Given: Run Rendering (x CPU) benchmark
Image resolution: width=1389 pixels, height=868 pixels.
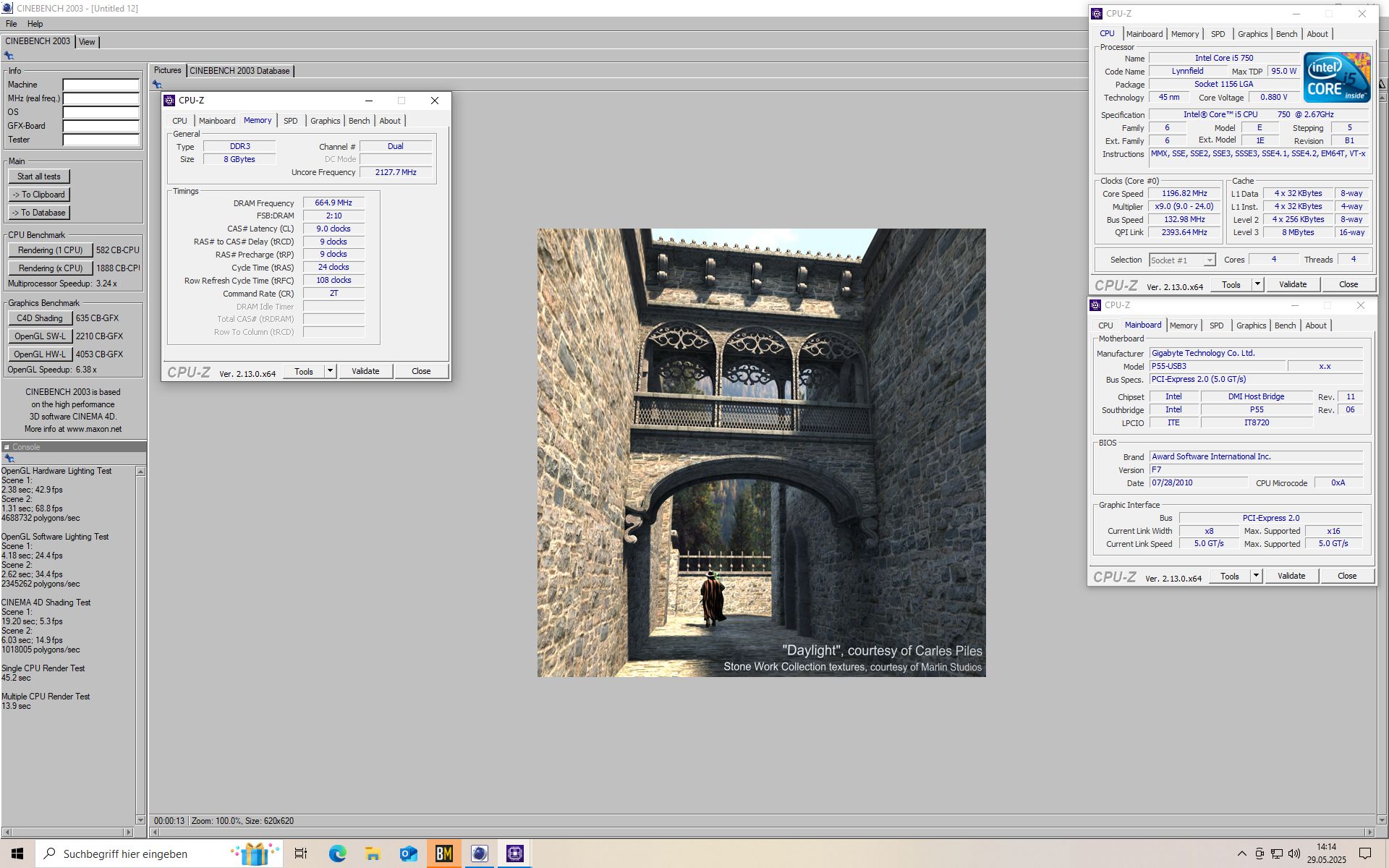Looking at the screenshot, I should tap(51, 268).
